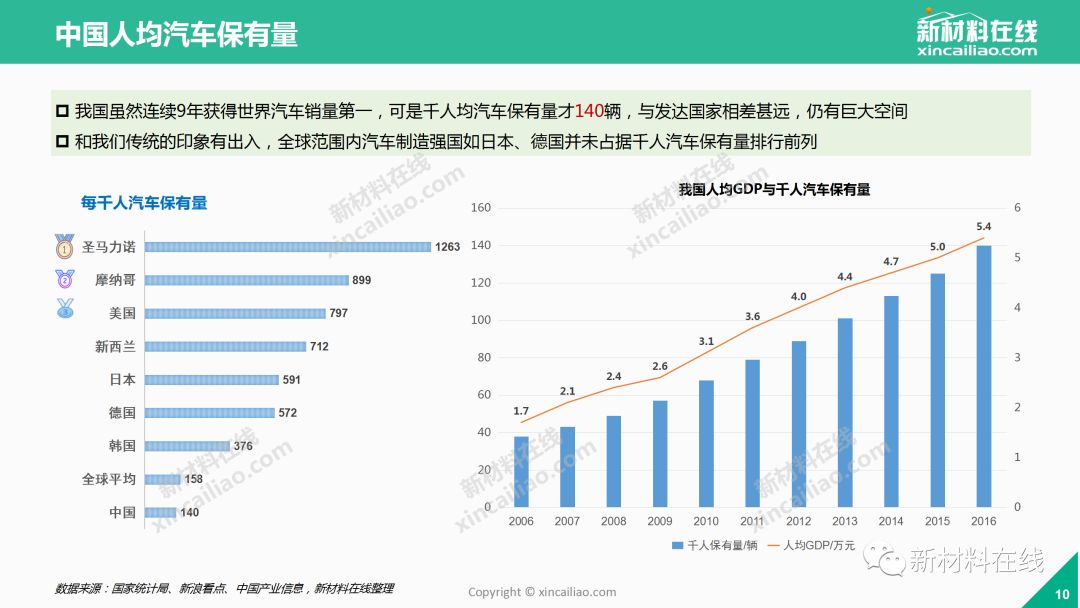The image size is (1080, 608).
Task: Click the silver medal icon beside 摩纳哥
Action: pyautogui.click(x=65, y=279)
